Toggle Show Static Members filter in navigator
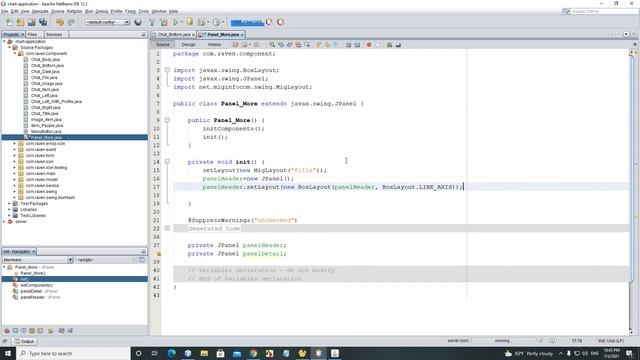The image size is (640, 360). [x=24, y=331]
